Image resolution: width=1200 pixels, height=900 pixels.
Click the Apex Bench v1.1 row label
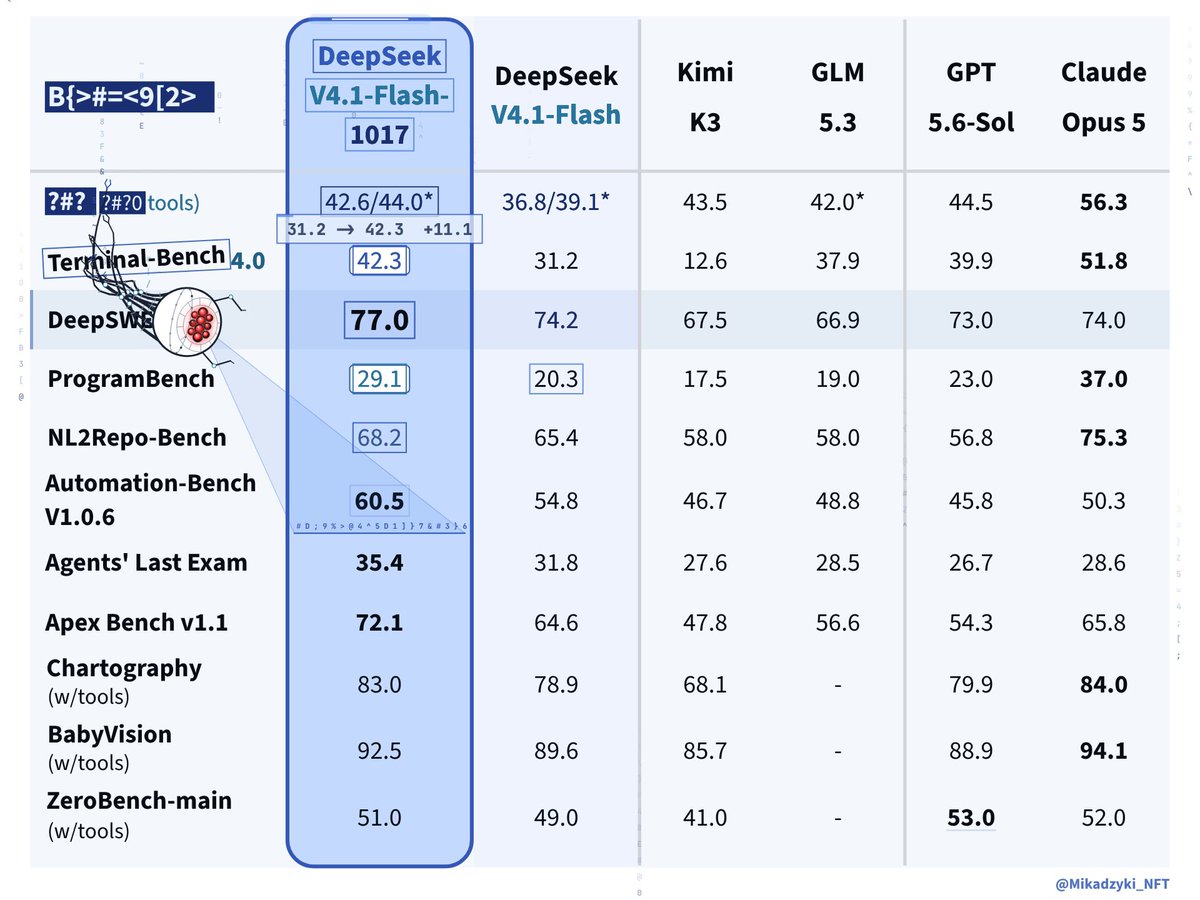[137, 623]
